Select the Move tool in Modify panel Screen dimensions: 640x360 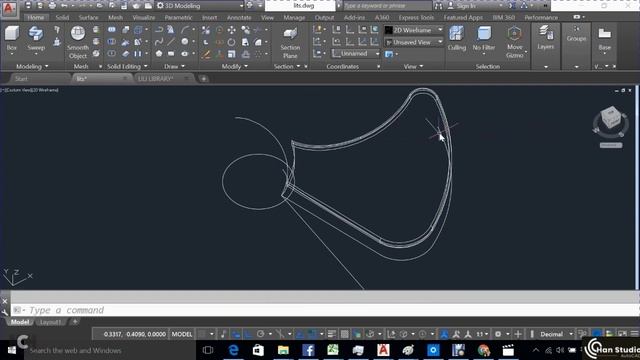(231, 30)
